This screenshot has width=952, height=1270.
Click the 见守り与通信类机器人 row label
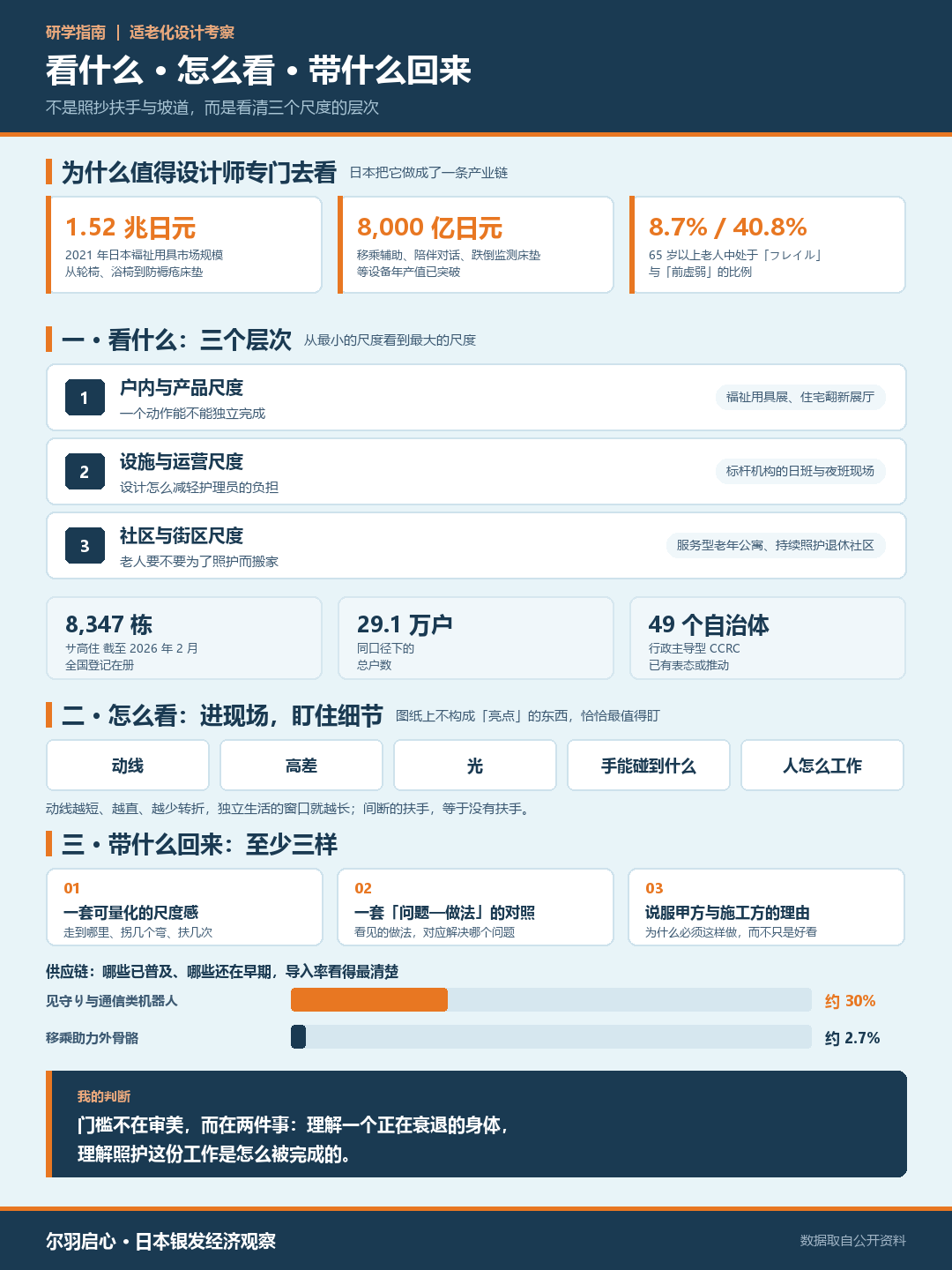point(112,1000)
